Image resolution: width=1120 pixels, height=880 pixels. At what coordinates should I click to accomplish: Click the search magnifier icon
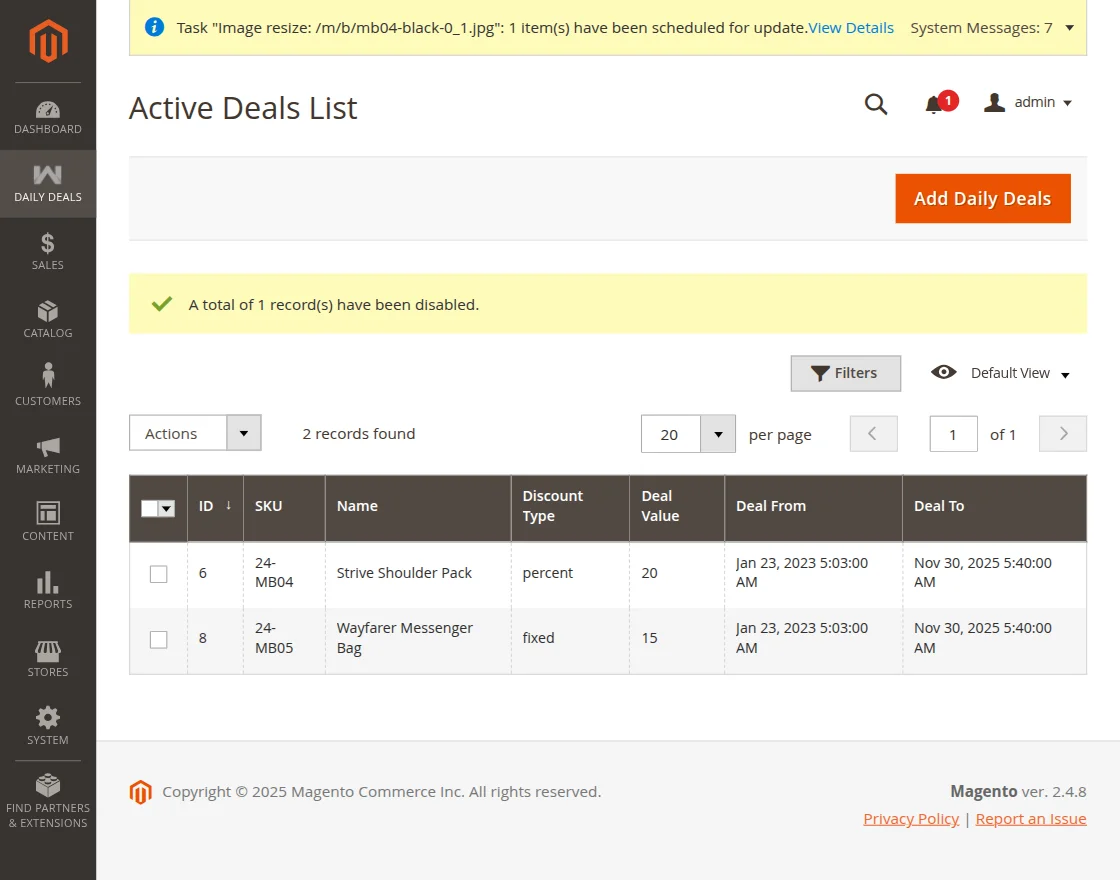pos(876,104)
